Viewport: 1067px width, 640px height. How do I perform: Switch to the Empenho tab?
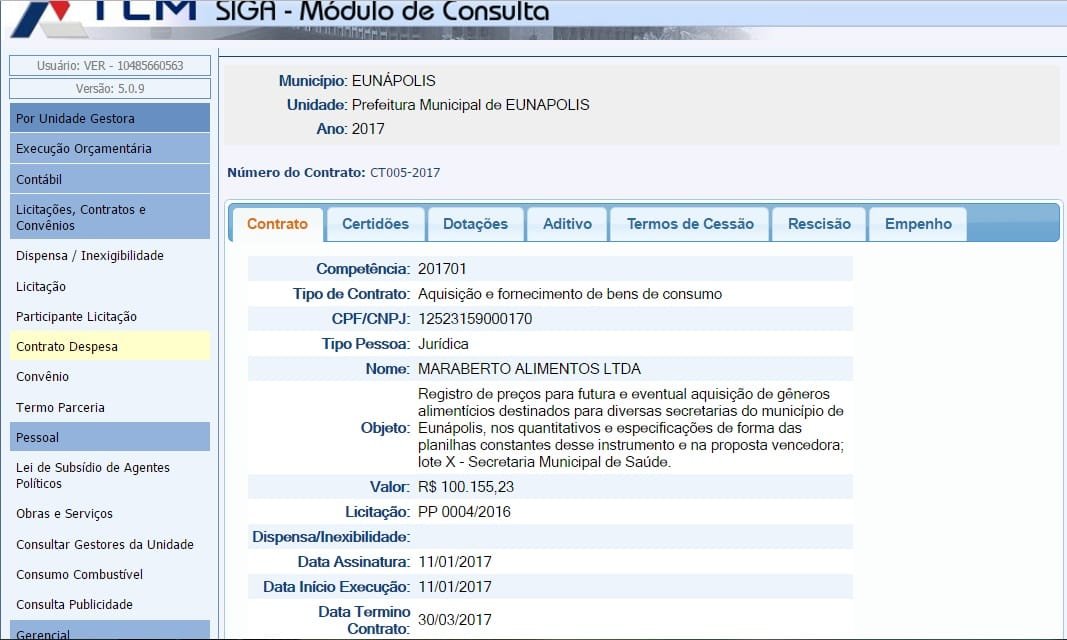point(917,224)
